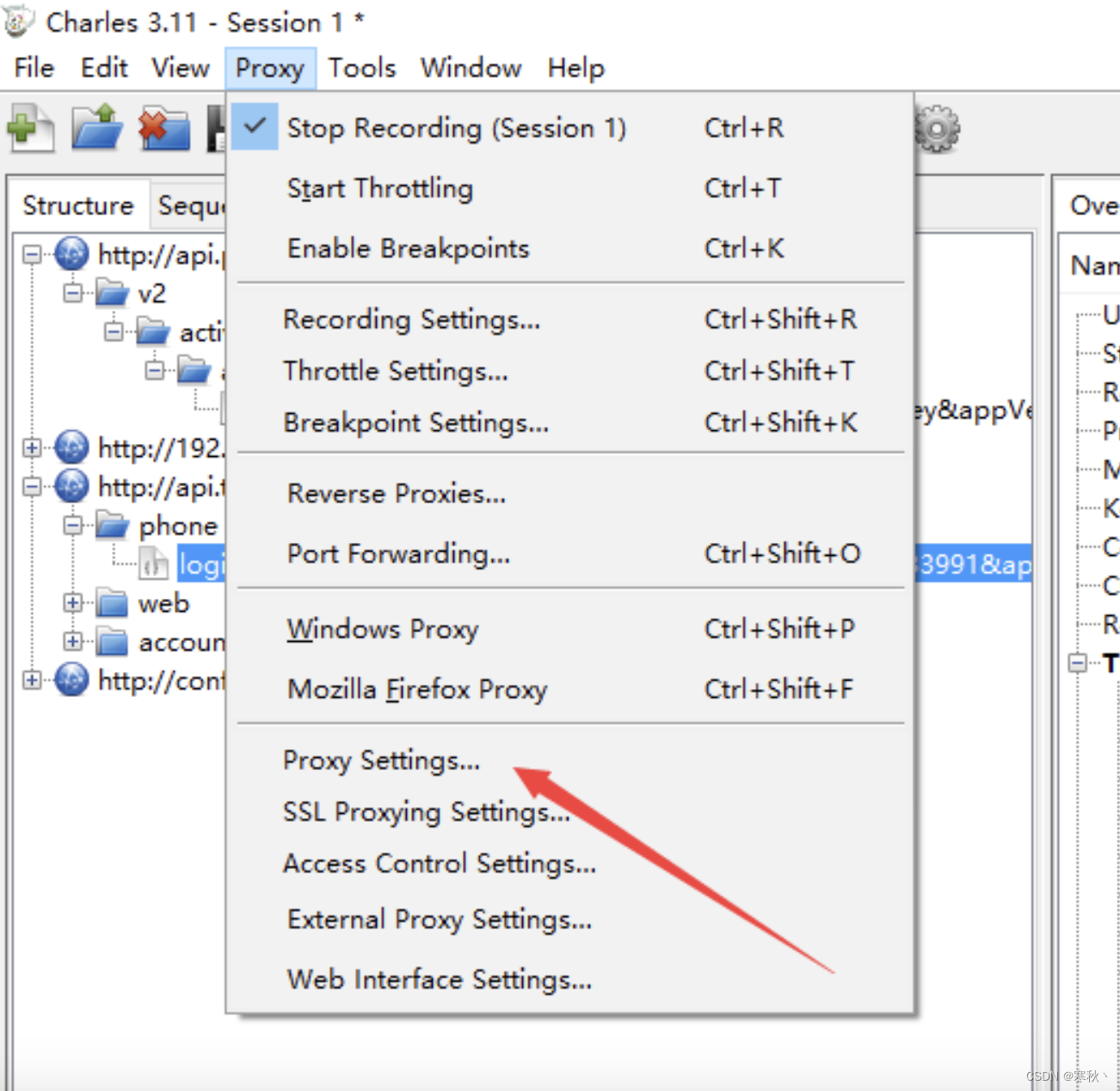Open SSL Proxying Settings... menu item
This screenshot has height=1091, width=1120.
coord(569,811)
